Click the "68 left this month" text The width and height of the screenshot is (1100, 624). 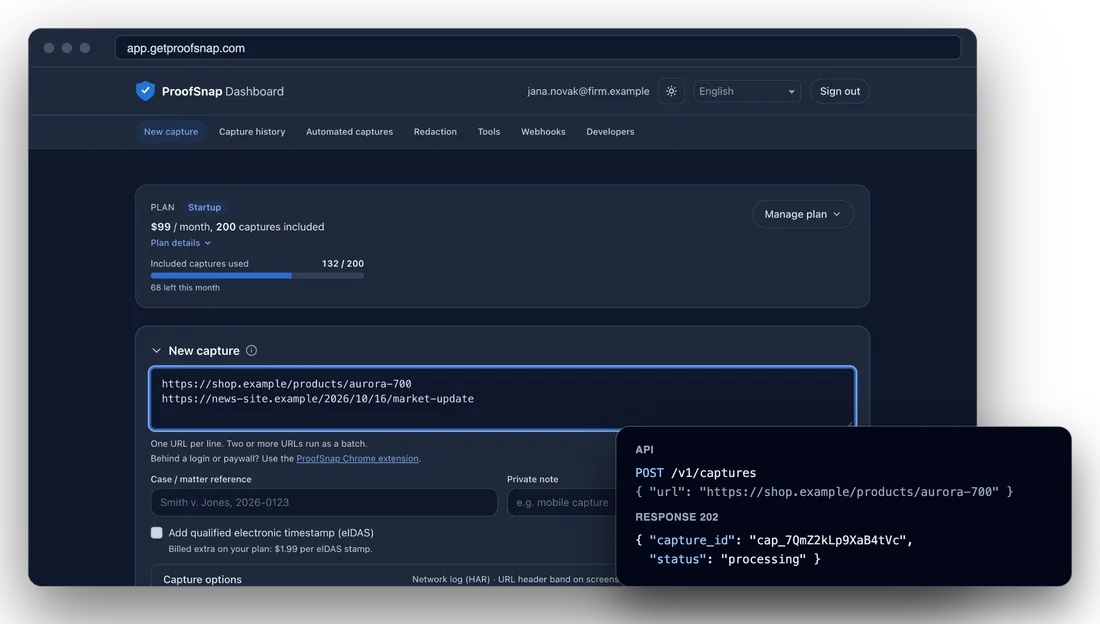click(x=185, y=287)
